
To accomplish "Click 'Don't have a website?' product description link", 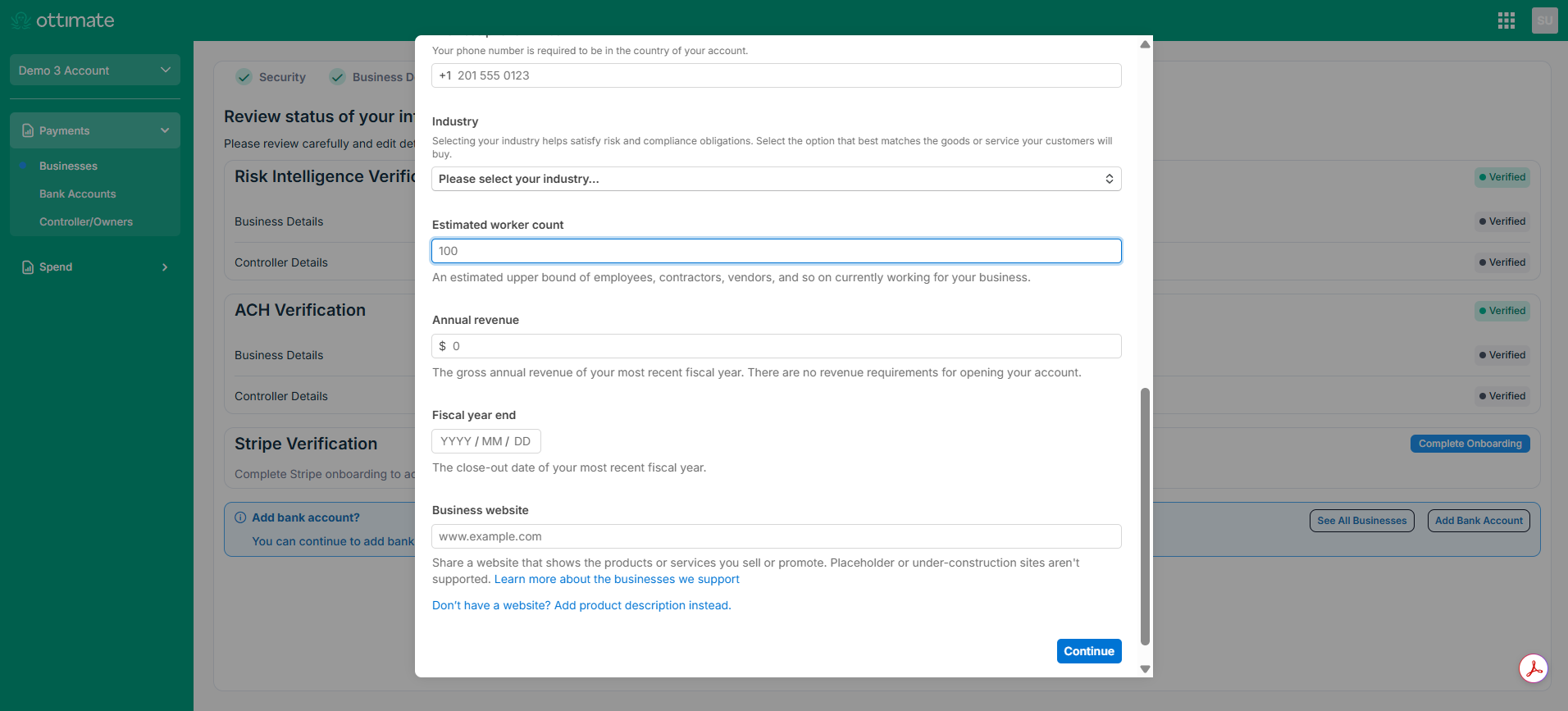I will tap(581, 605).
